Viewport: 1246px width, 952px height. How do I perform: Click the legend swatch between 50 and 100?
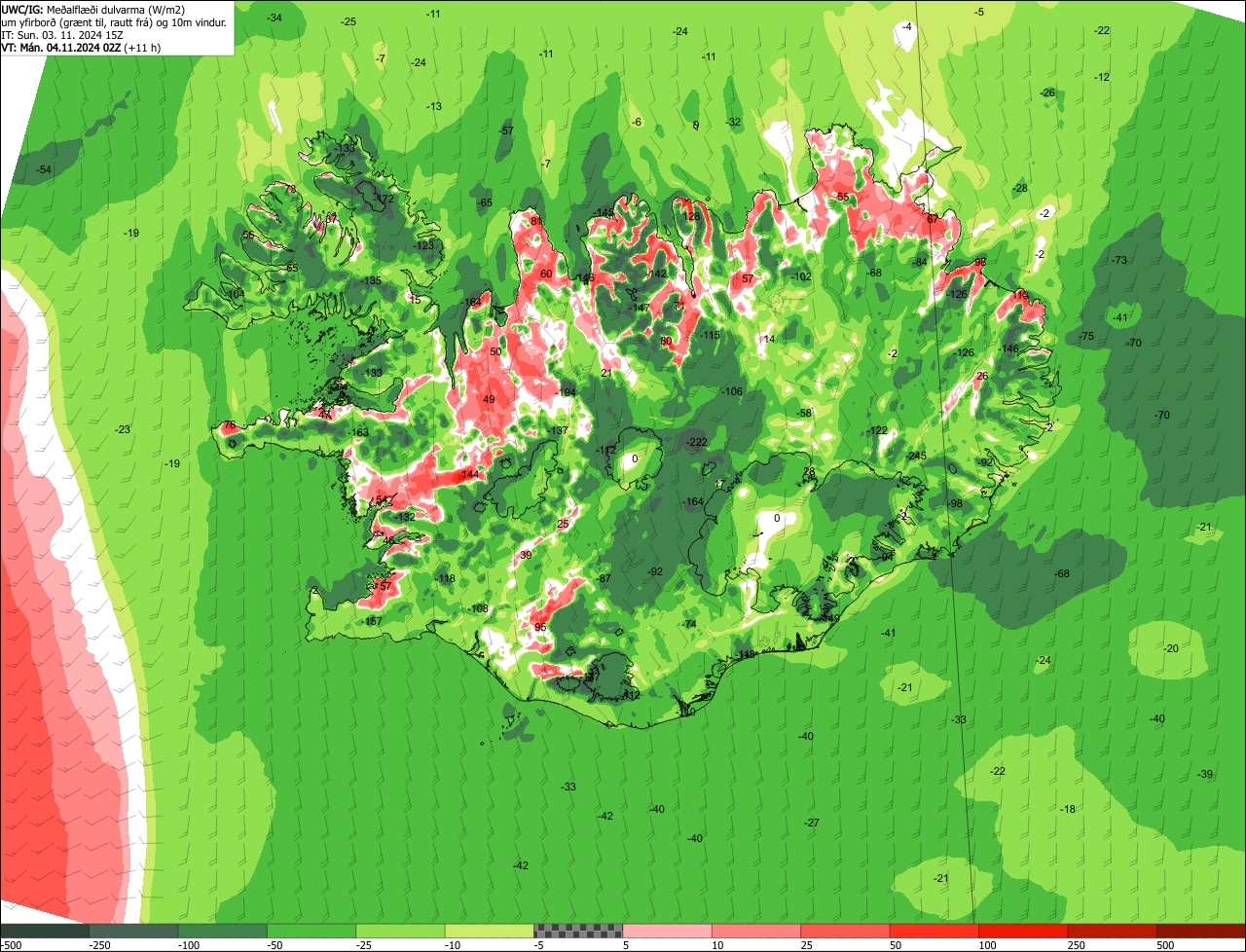point(934,931)
